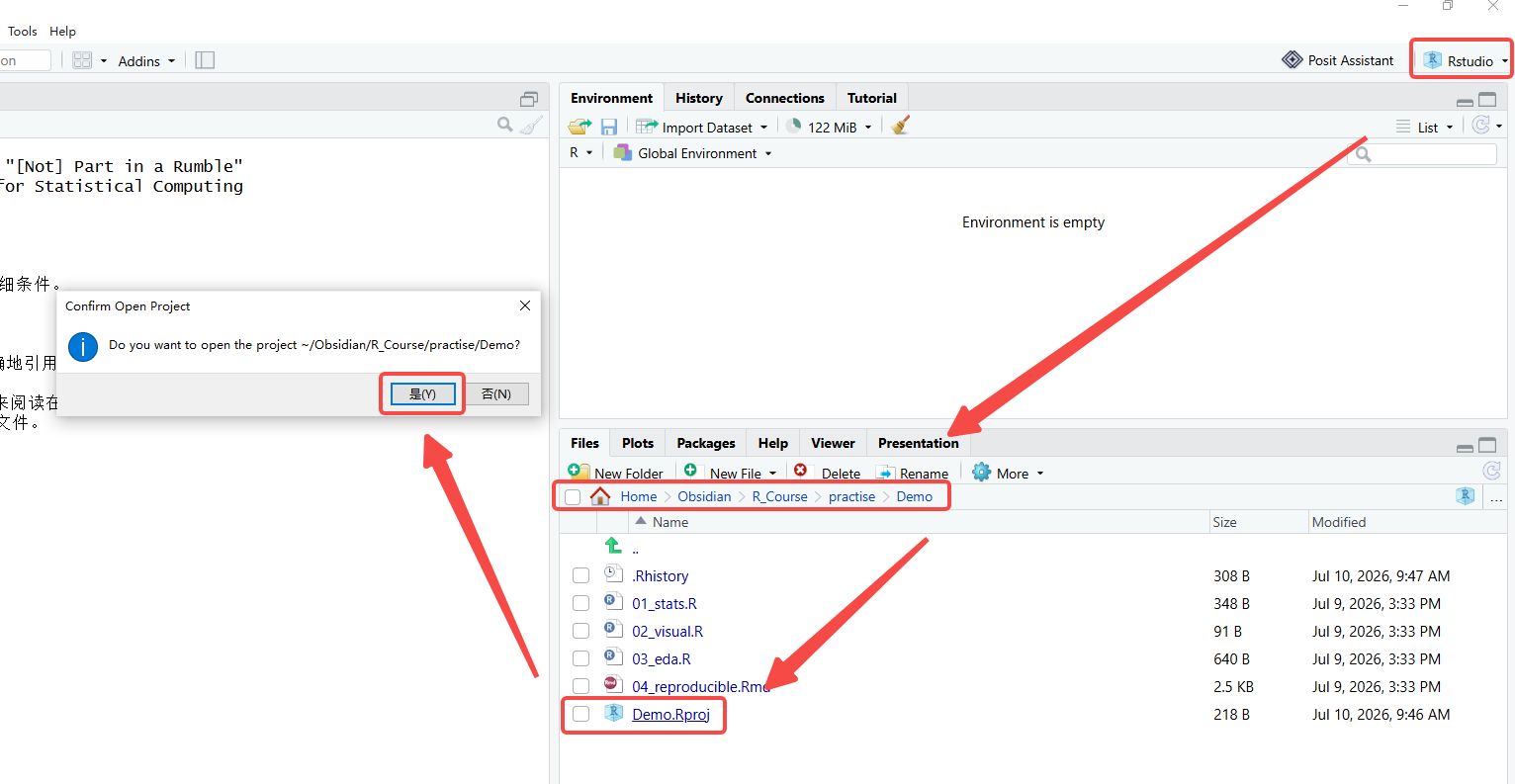Click the Posit Assistant icon
This screenshot has height=784, width=1515.
click(x=1292, y=60)
